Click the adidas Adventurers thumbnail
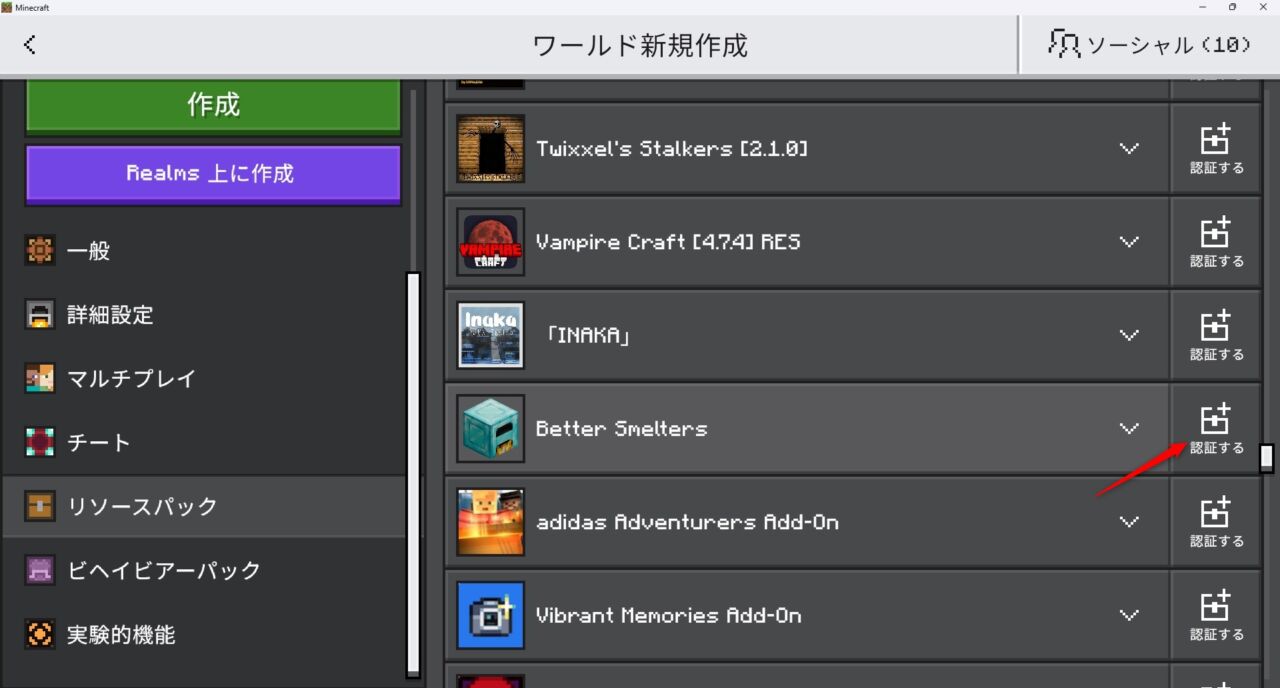This screenshot has height=688, width=1280. pos(490,521)
